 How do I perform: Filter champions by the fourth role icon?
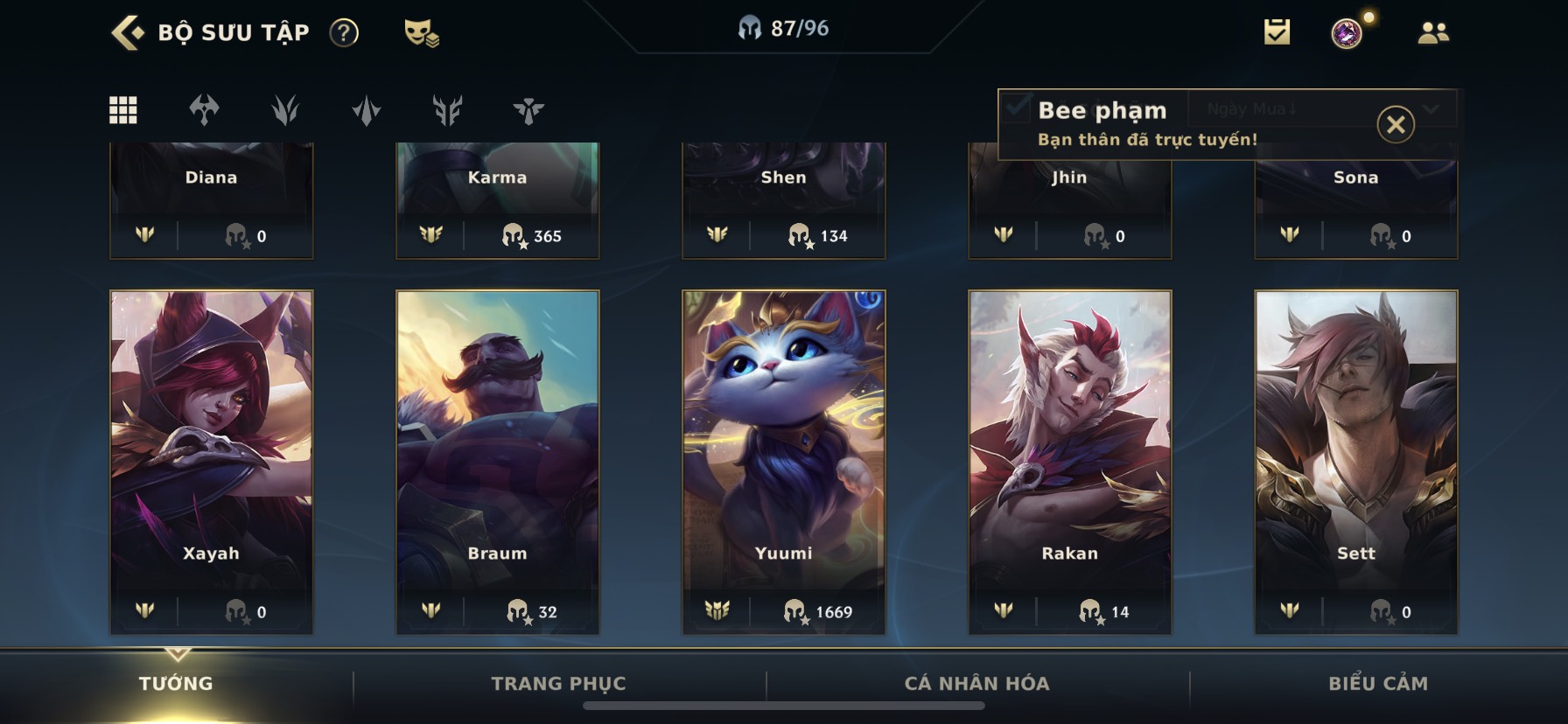pos(447,110)
